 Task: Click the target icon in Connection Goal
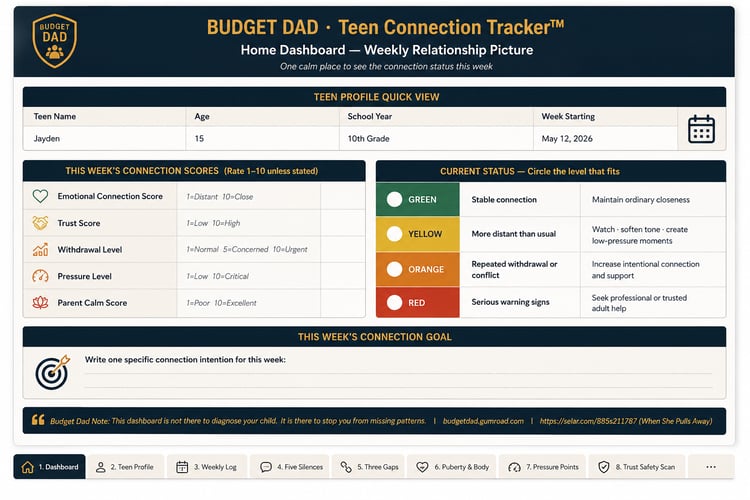52,372
